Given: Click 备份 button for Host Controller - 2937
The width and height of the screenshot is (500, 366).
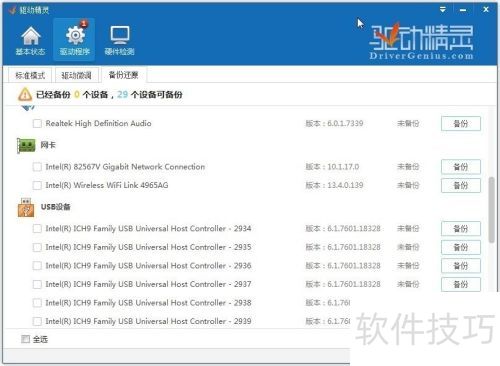Looking at the screenshot, I should click(x=461, y=284).
